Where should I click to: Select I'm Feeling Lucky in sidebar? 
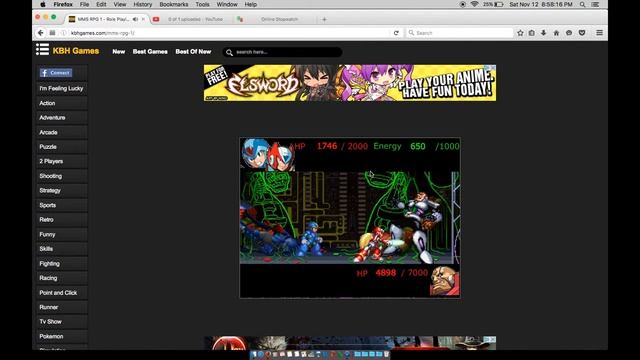tap(62, 88)
